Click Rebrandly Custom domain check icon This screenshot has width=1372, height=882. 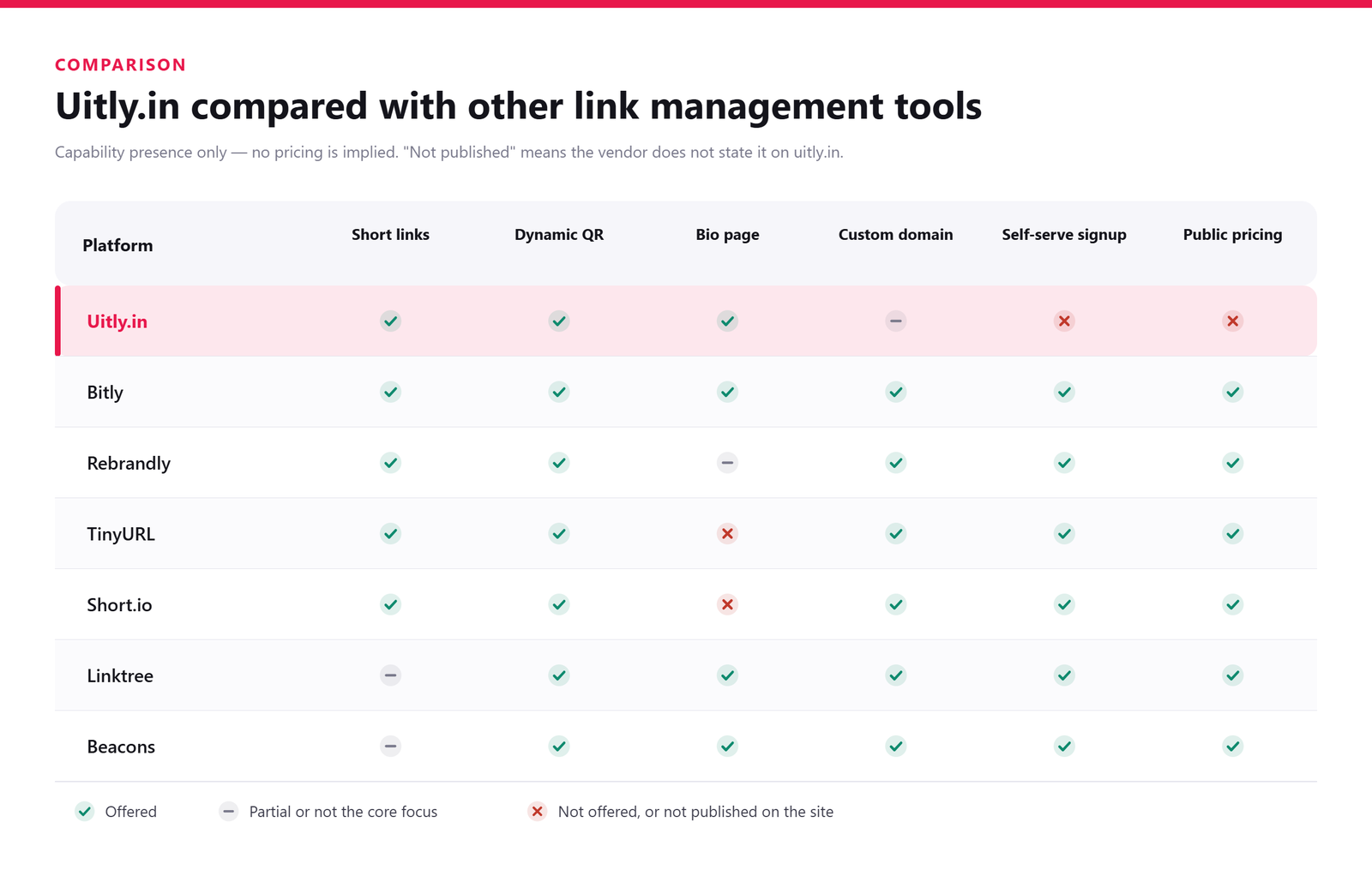[896, 463]
